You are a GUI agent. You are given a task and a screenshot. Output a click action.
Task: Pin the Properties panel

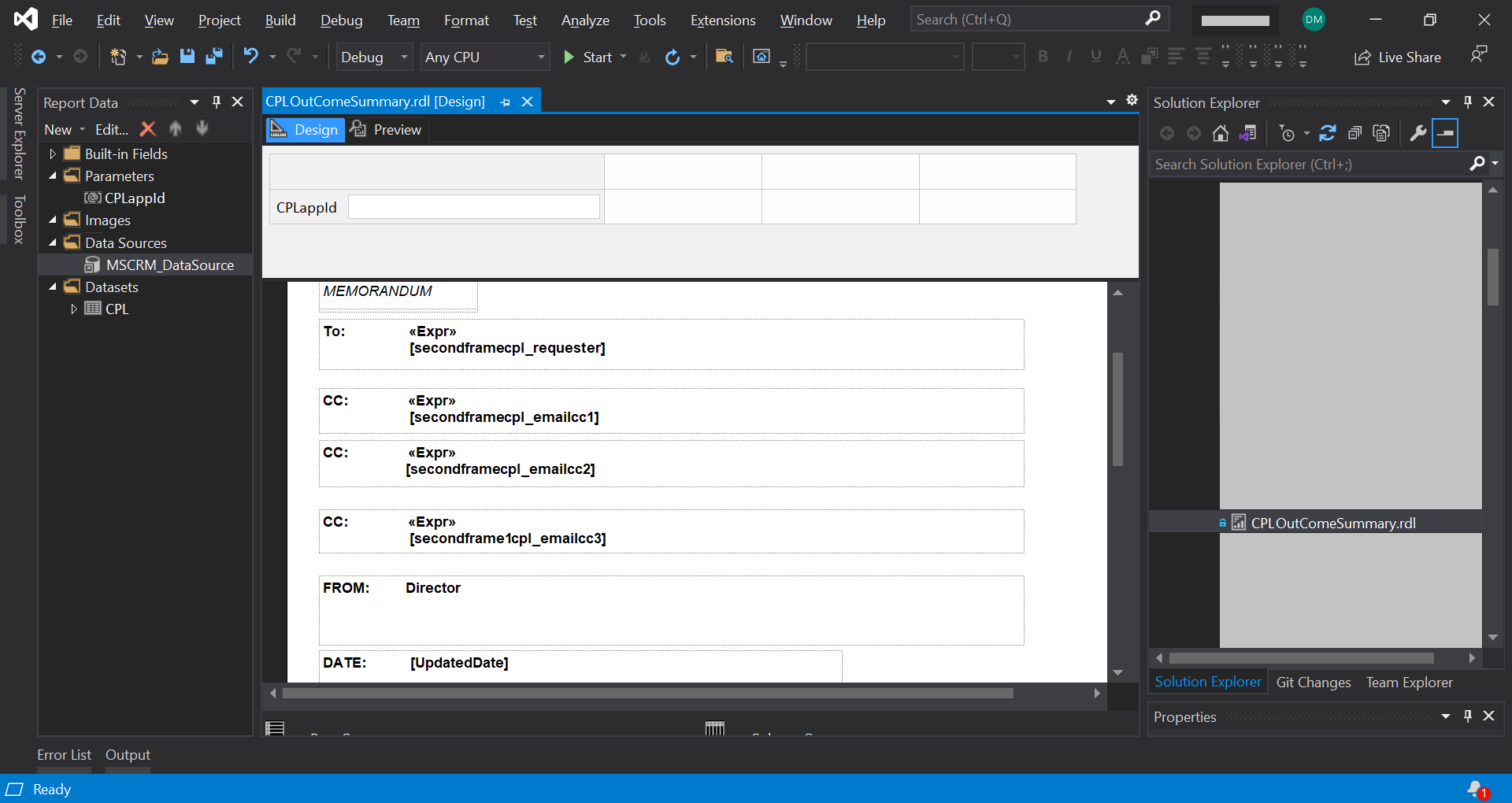tap(1468, 716)
